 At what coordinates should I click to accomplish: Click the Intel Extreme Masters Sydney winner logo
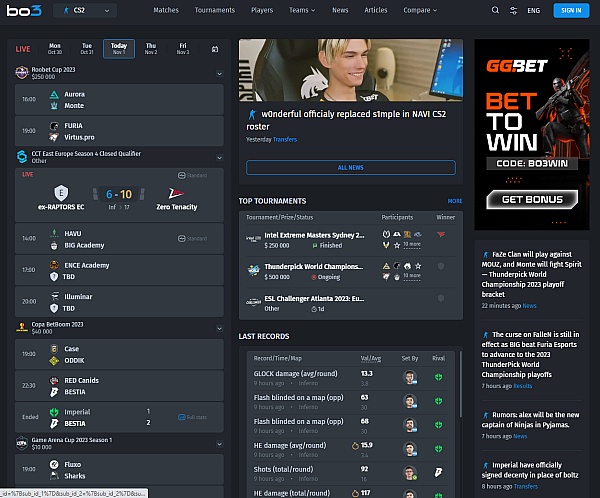coord(441,234)
